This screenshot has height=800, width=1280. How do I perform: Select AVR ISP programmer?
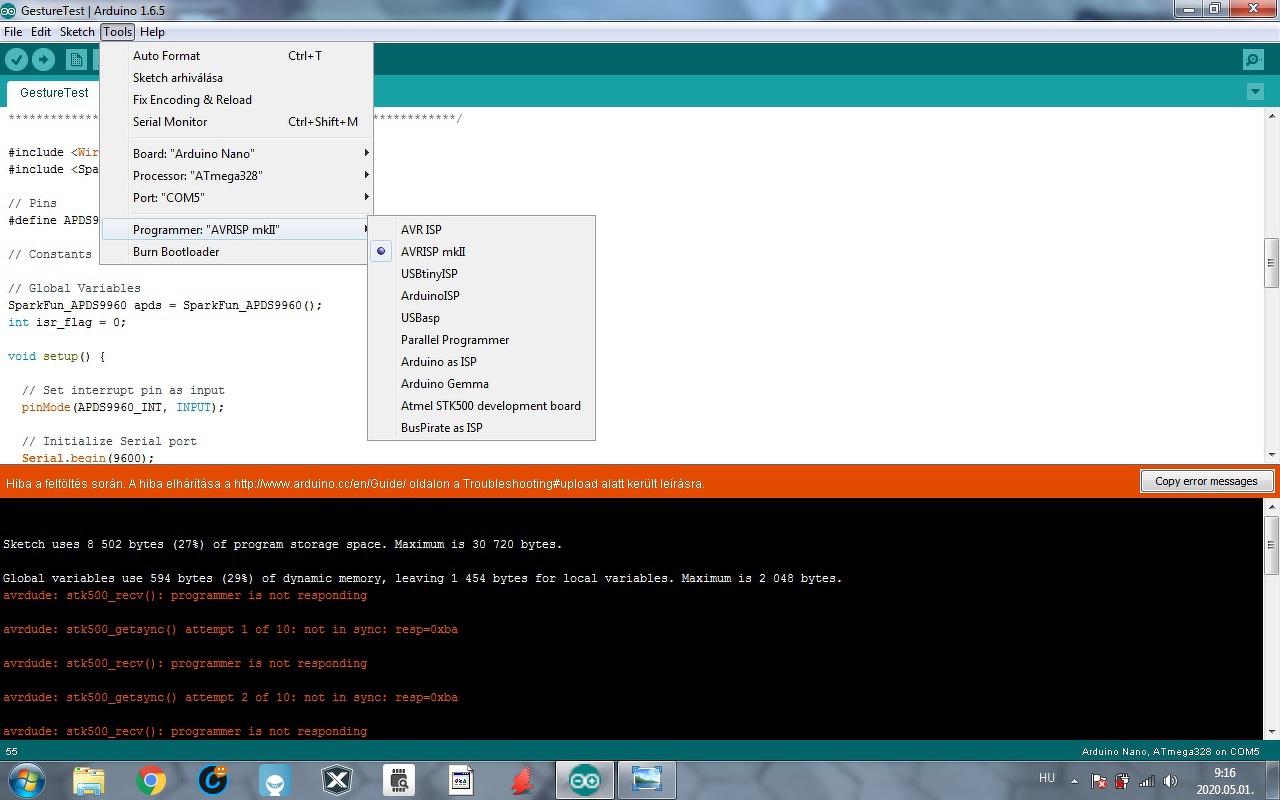[x=482, y=230]
